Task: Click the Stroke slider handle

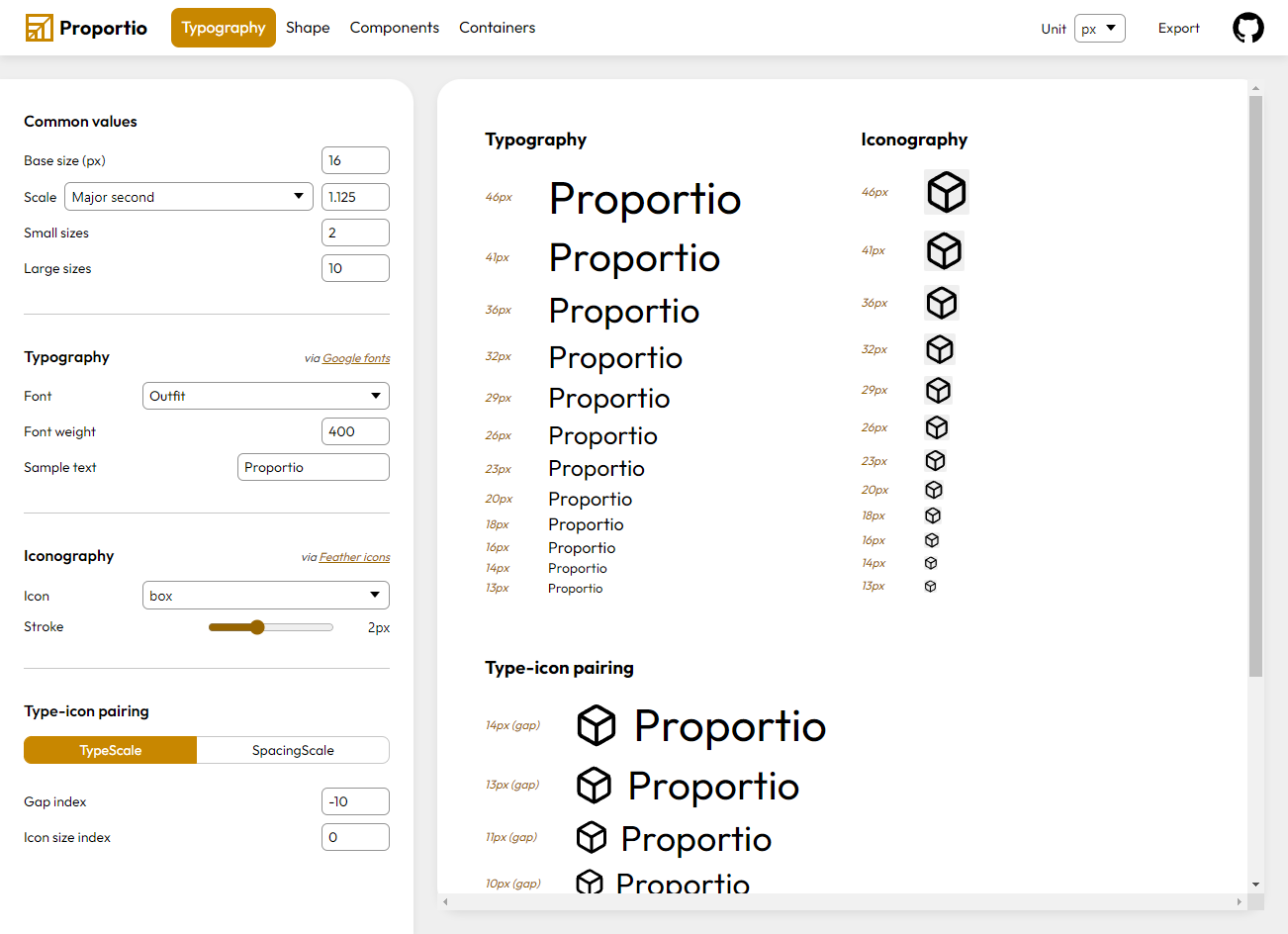Action: tap(257, 627)
